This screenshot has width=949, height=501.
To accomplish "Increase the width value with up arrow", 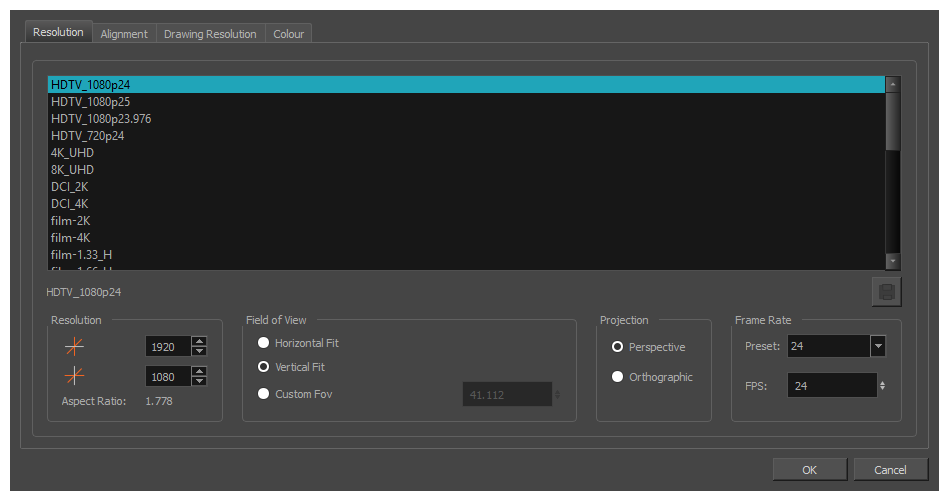I will 199,341.
